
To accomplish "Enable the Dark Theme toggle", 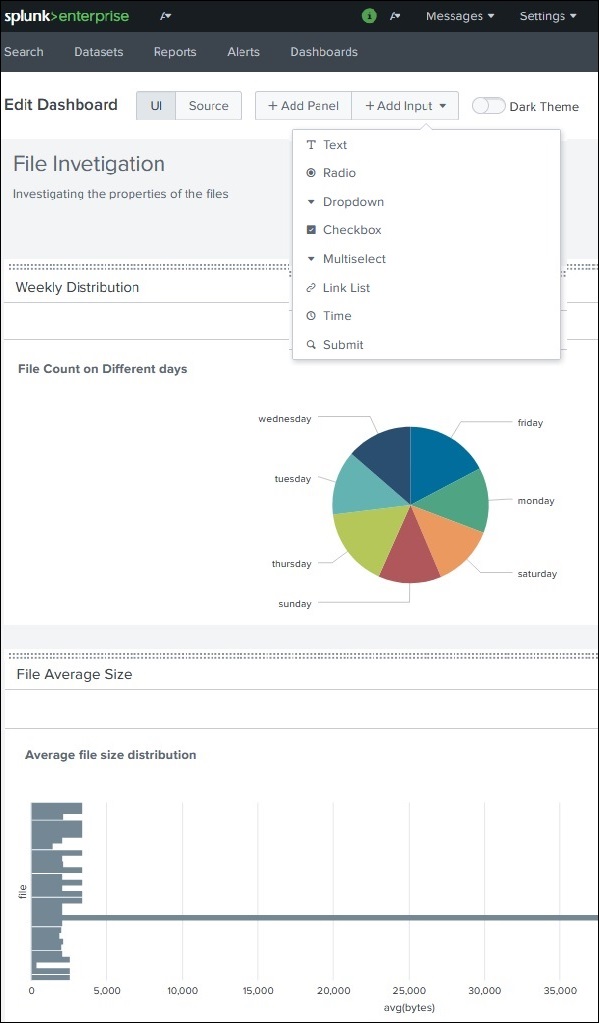I will click(489, 105).
